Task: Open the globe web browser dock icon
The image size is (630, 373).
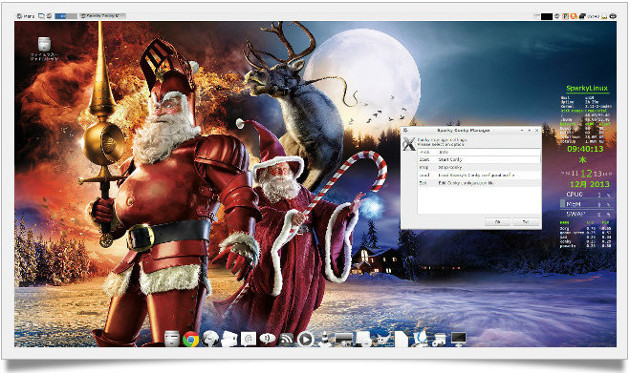Action: pos(210,338)
